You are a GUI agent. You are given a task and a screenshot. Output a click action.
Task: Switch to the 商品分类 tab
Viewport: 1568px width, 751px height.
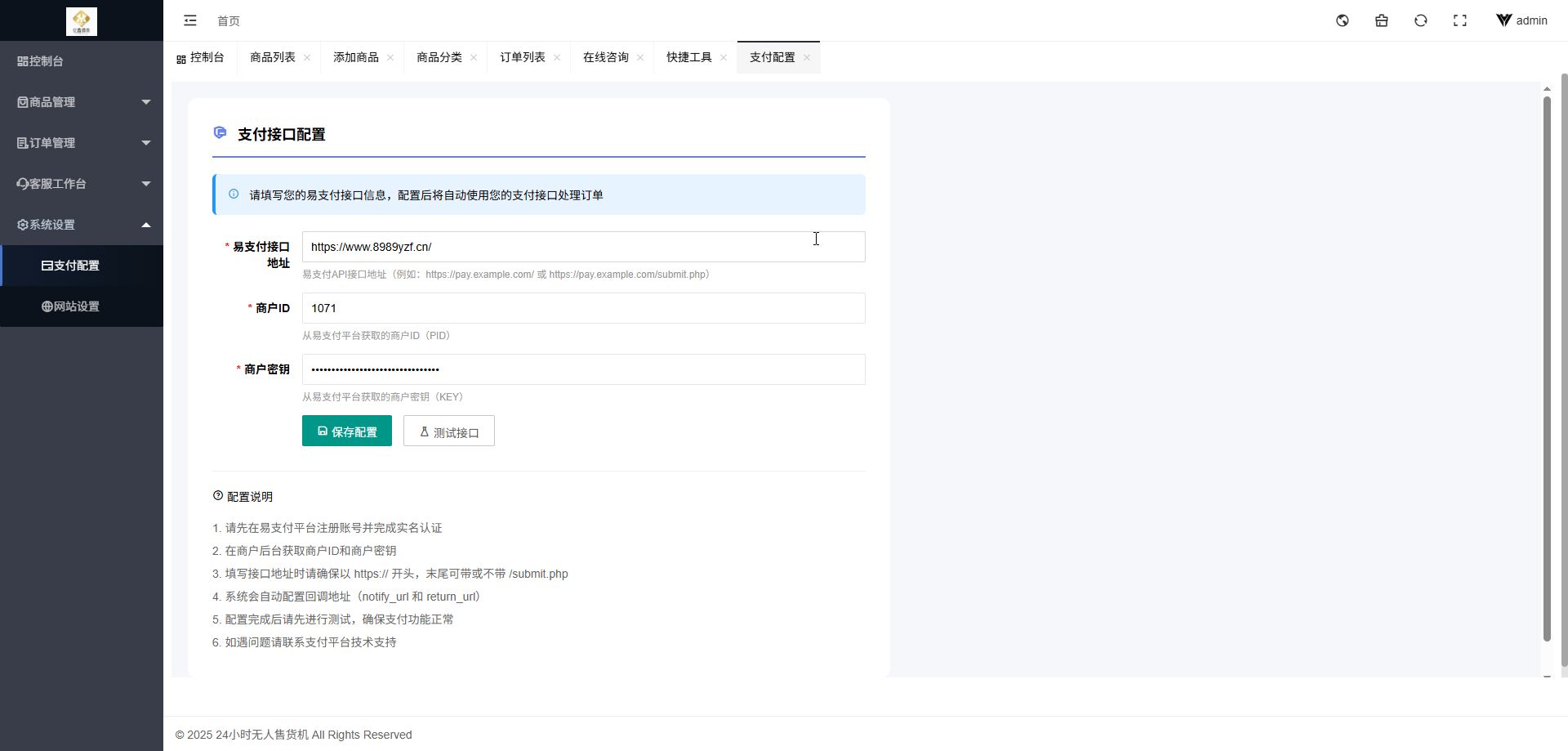pos(439,57)
